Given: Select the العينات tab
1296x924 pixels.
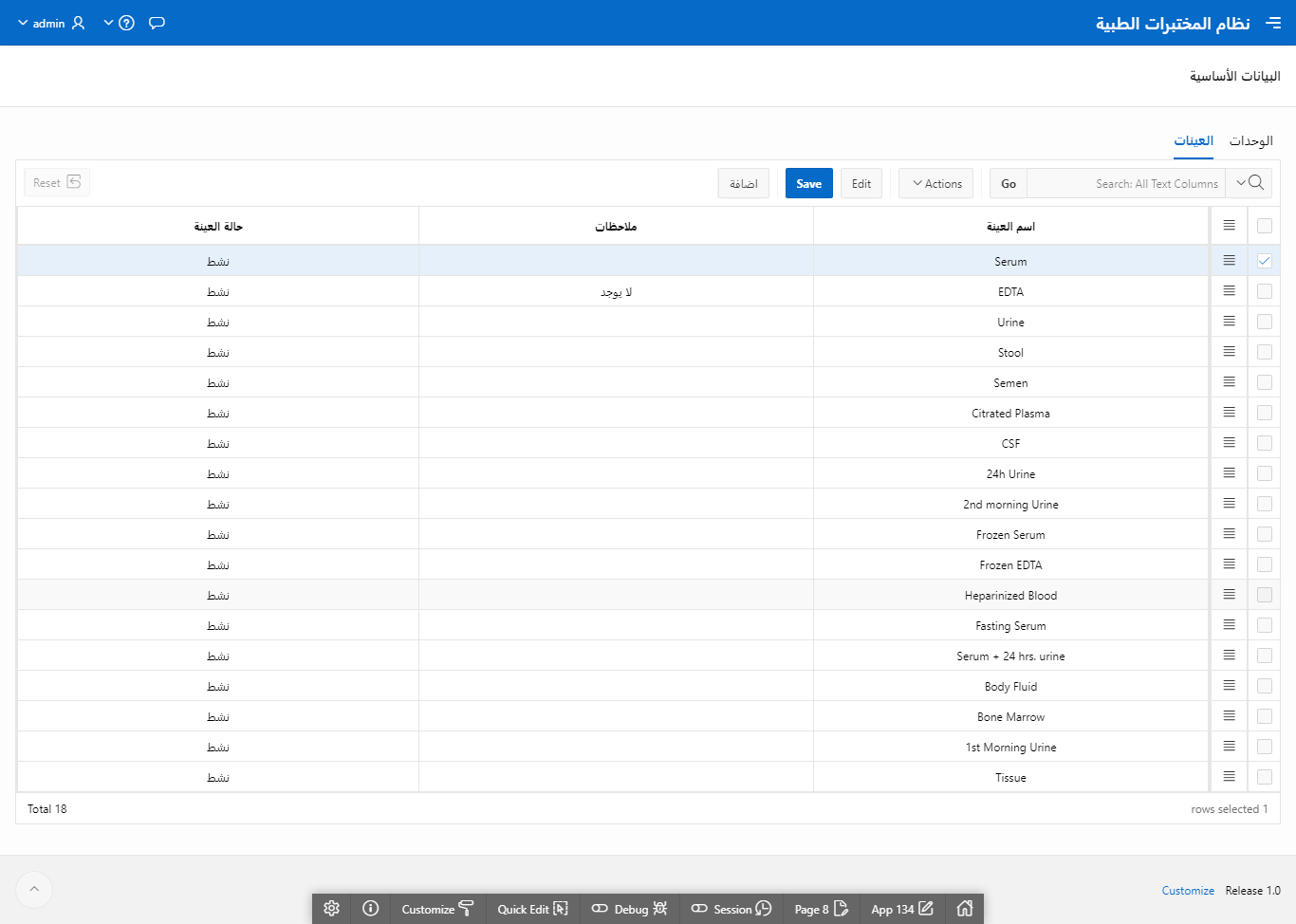Looking at the screenshot, I should [x=1194, y=140].
